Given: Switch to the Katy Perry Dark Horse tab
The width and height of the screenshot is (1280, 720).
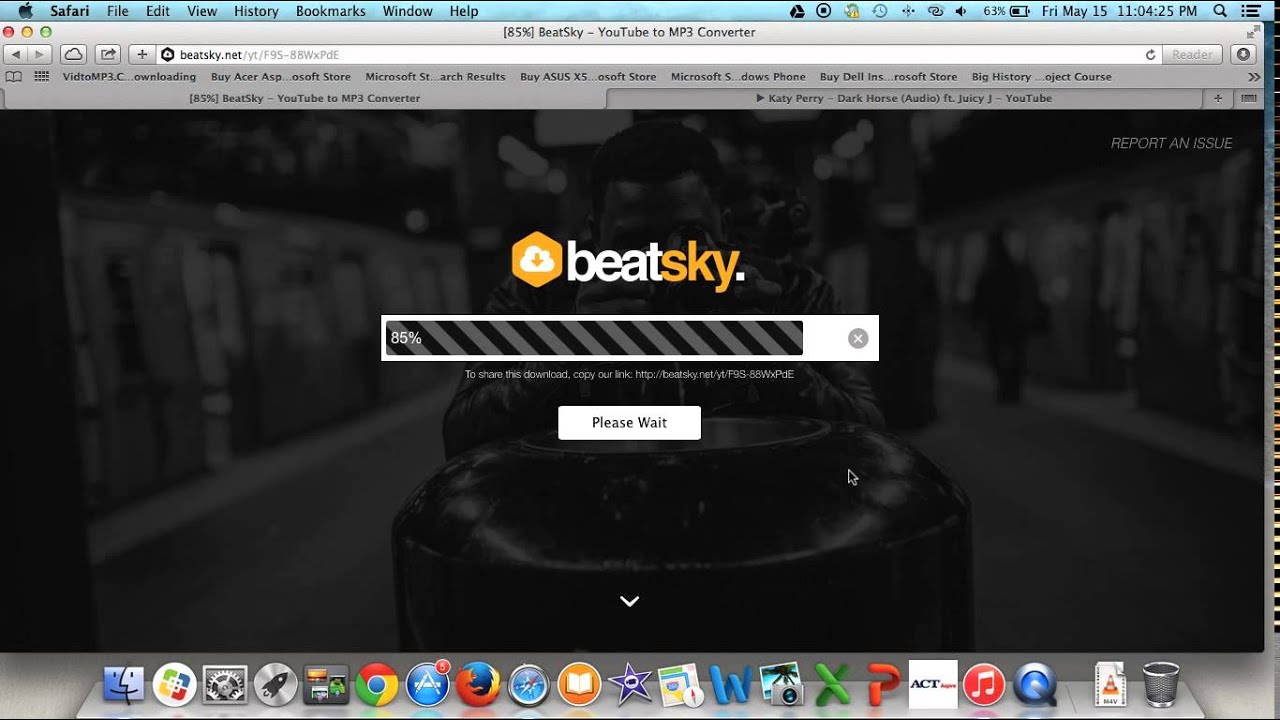Looking at the screenshot, I should pyautogui.click(x=904, y=98).
